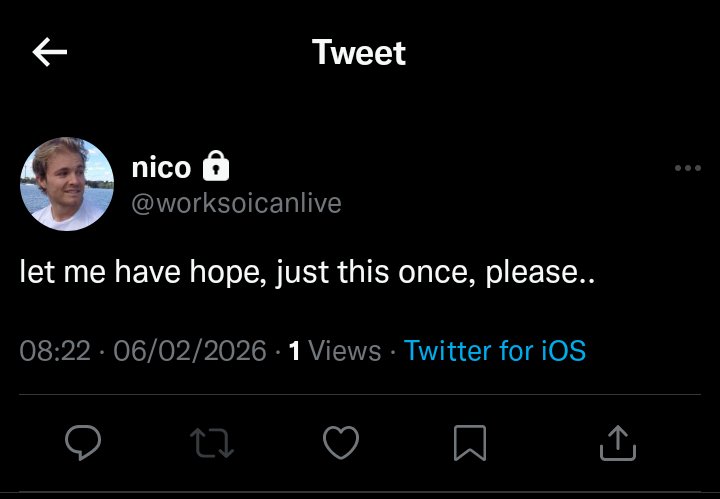Retweet this post using the arrows icon

click(212, 443)
